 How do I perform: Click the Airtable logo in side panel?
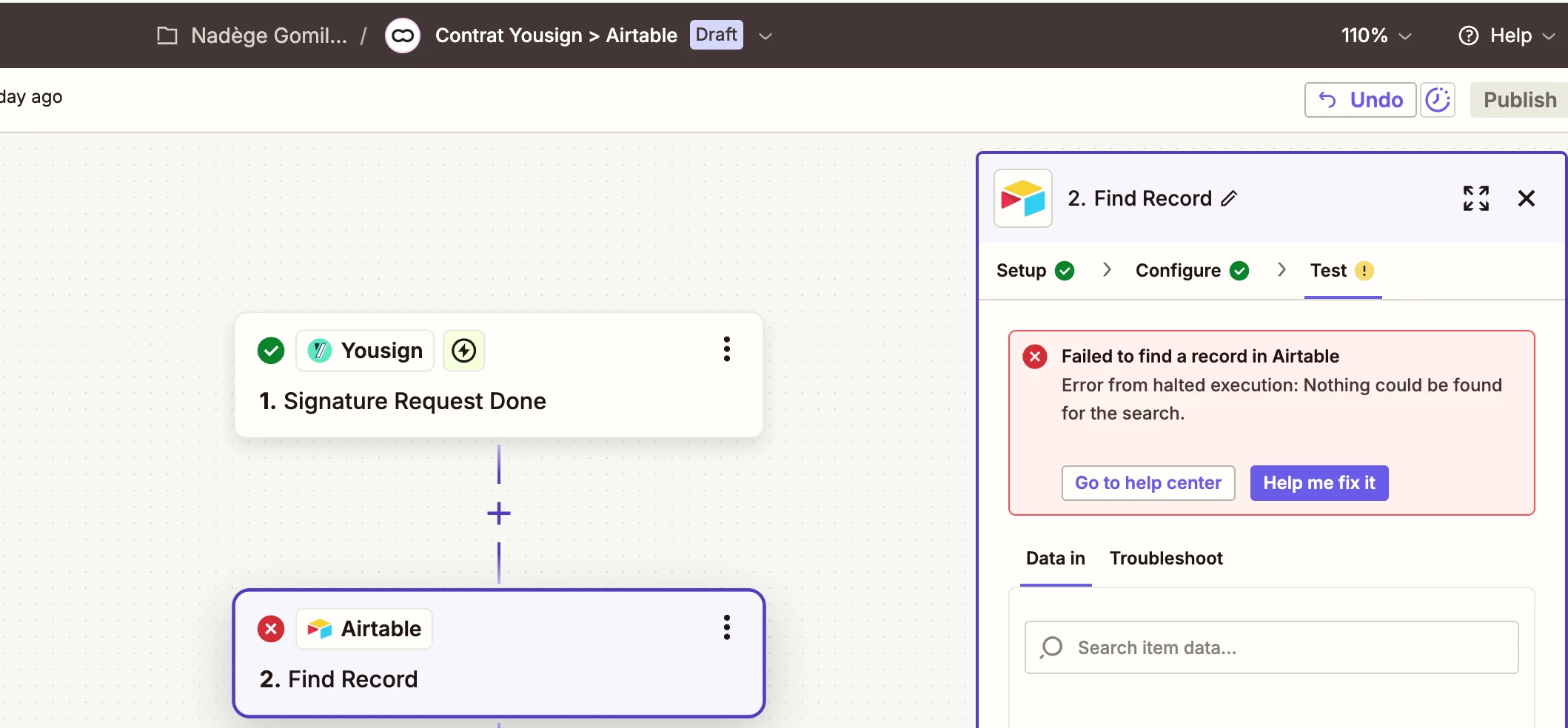tap(1023, 198)
